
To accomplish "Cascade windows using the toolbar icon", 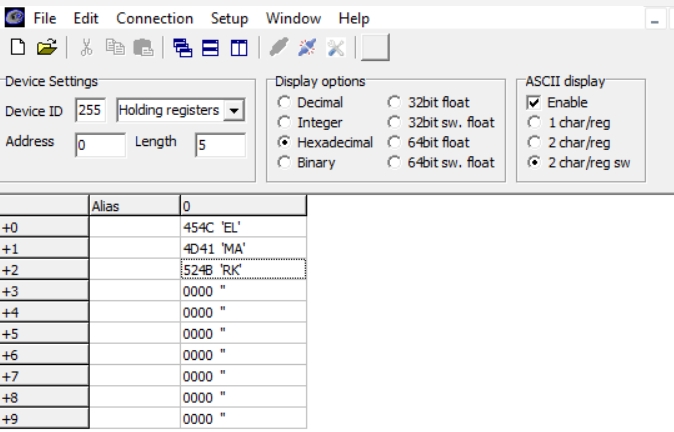I will tap(182, 46).
